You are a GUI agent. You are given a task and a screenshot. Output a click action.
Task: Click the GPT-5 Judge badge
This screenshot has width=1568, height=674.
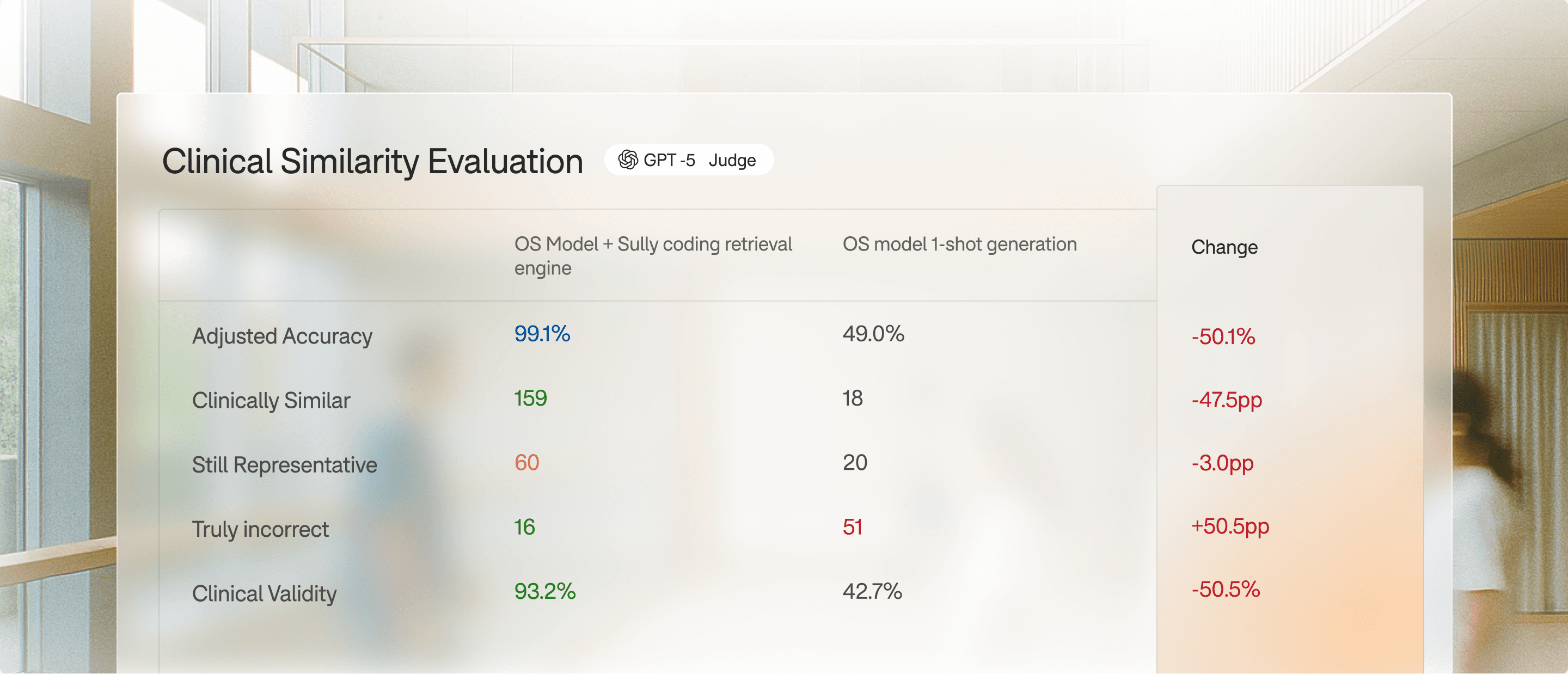pos(688,160)
